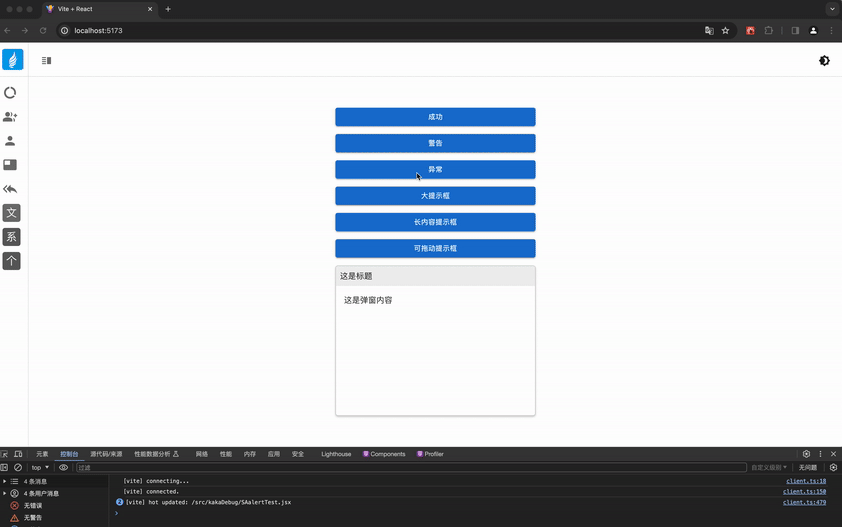Open the donut chart sidebar icon
Viewport: 842px width, 527px height.
point(10,93)
